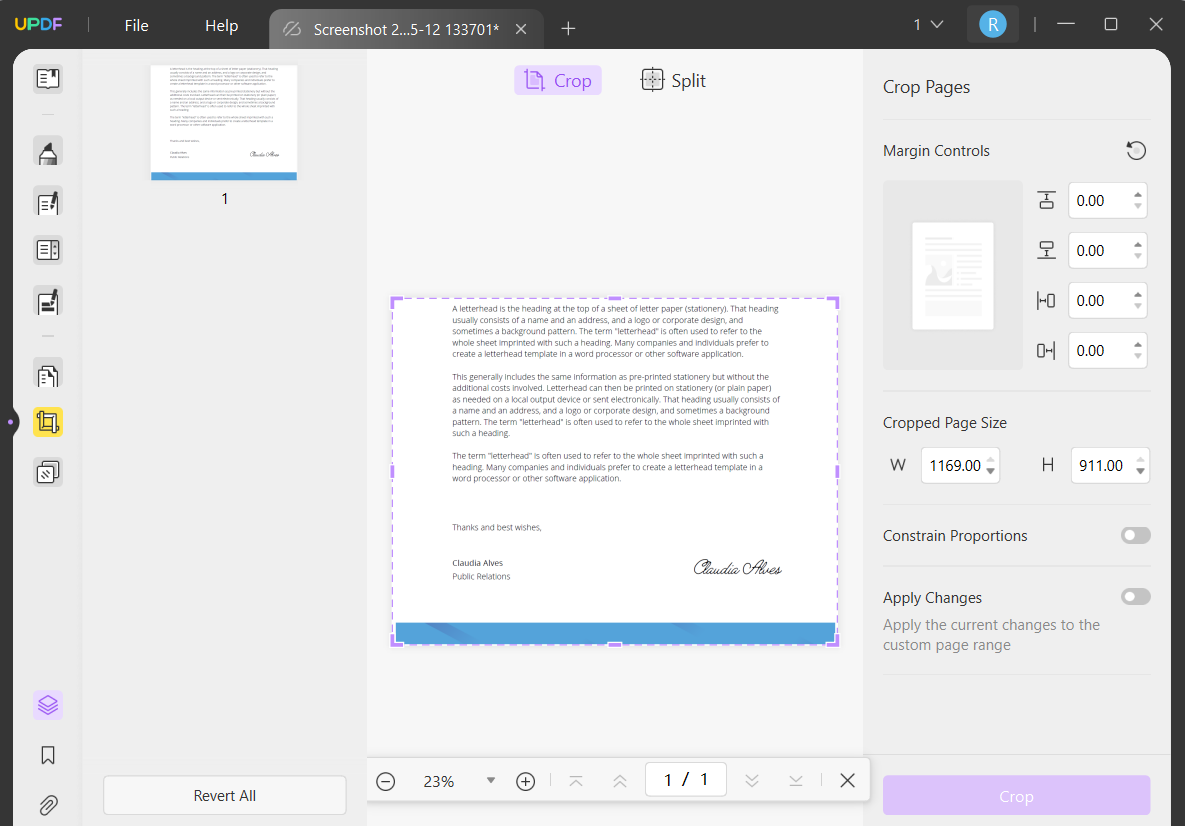
Task: Open the page count dropdown in the title bar
Action: tap(927, 23)
